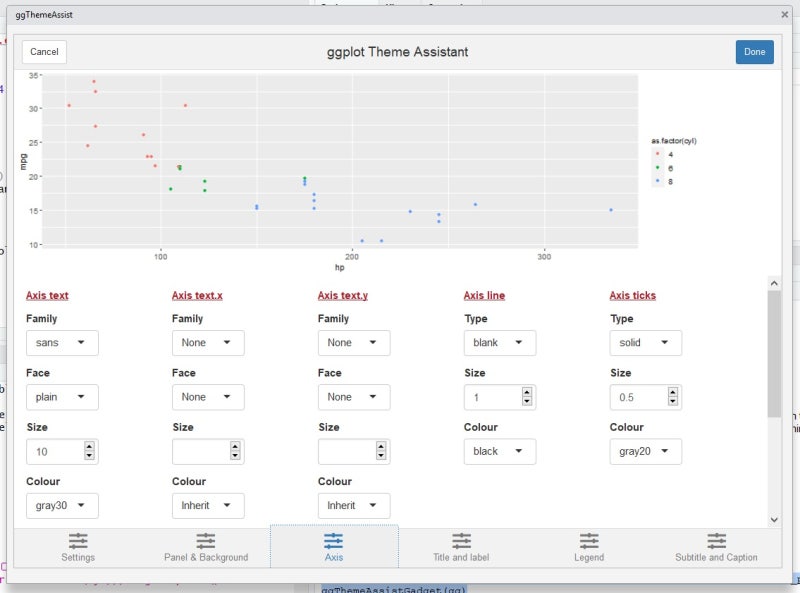Switch to the Settings tab label
800x593 pixels.
[78, 557]
